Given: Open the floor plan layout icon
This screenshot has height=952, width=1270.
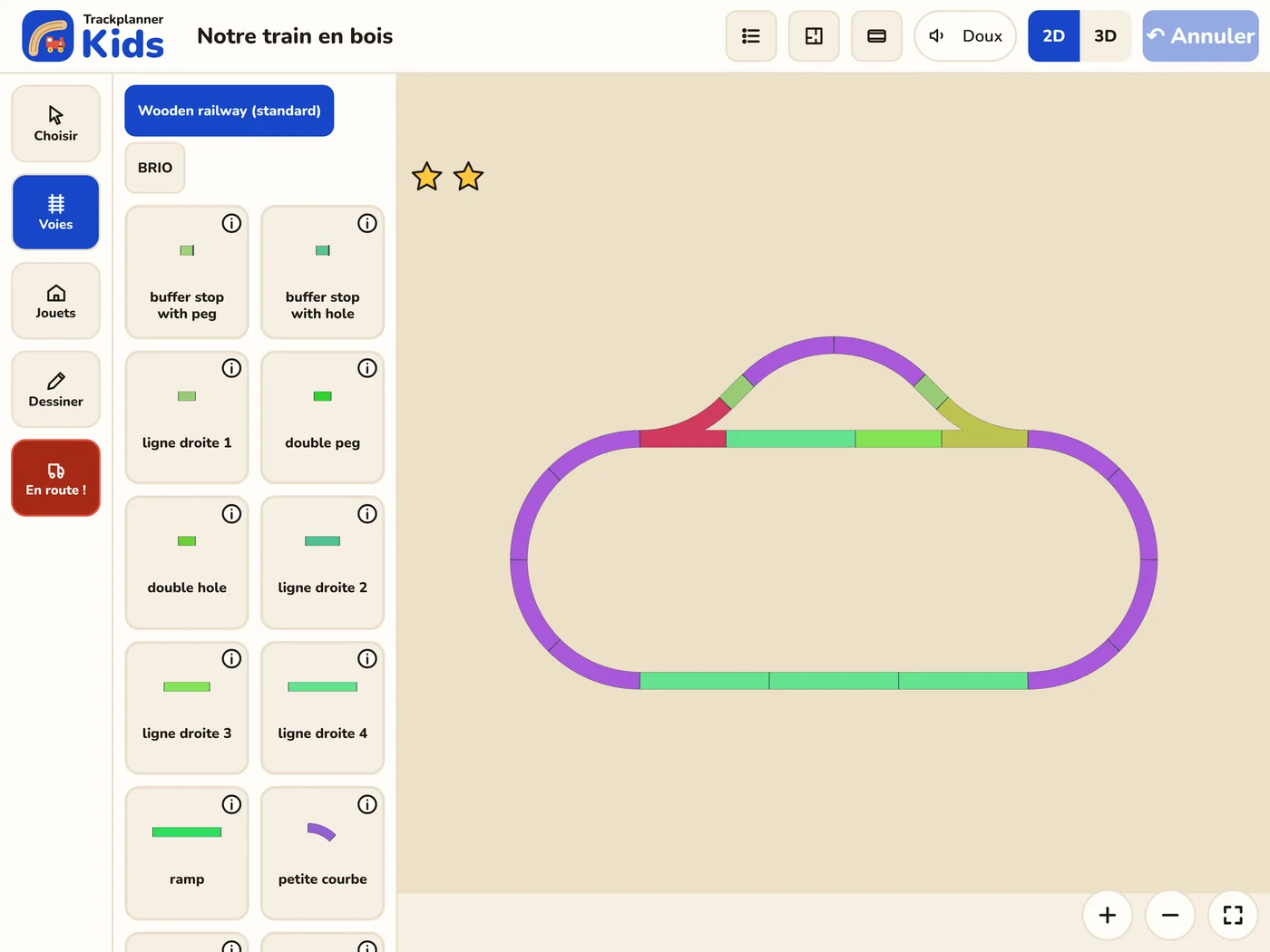Looking at the screenshot, I should [x=814, y=36].
